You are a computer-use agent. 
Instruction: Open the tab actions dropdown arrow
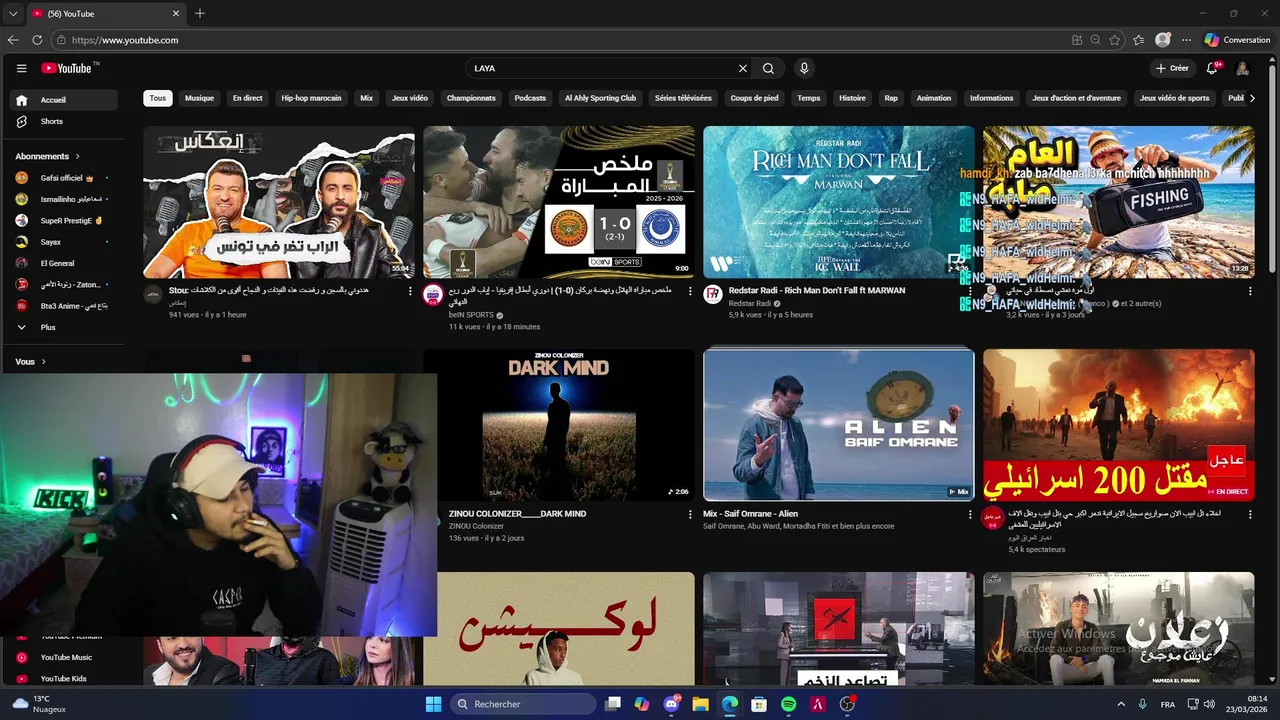13,13
